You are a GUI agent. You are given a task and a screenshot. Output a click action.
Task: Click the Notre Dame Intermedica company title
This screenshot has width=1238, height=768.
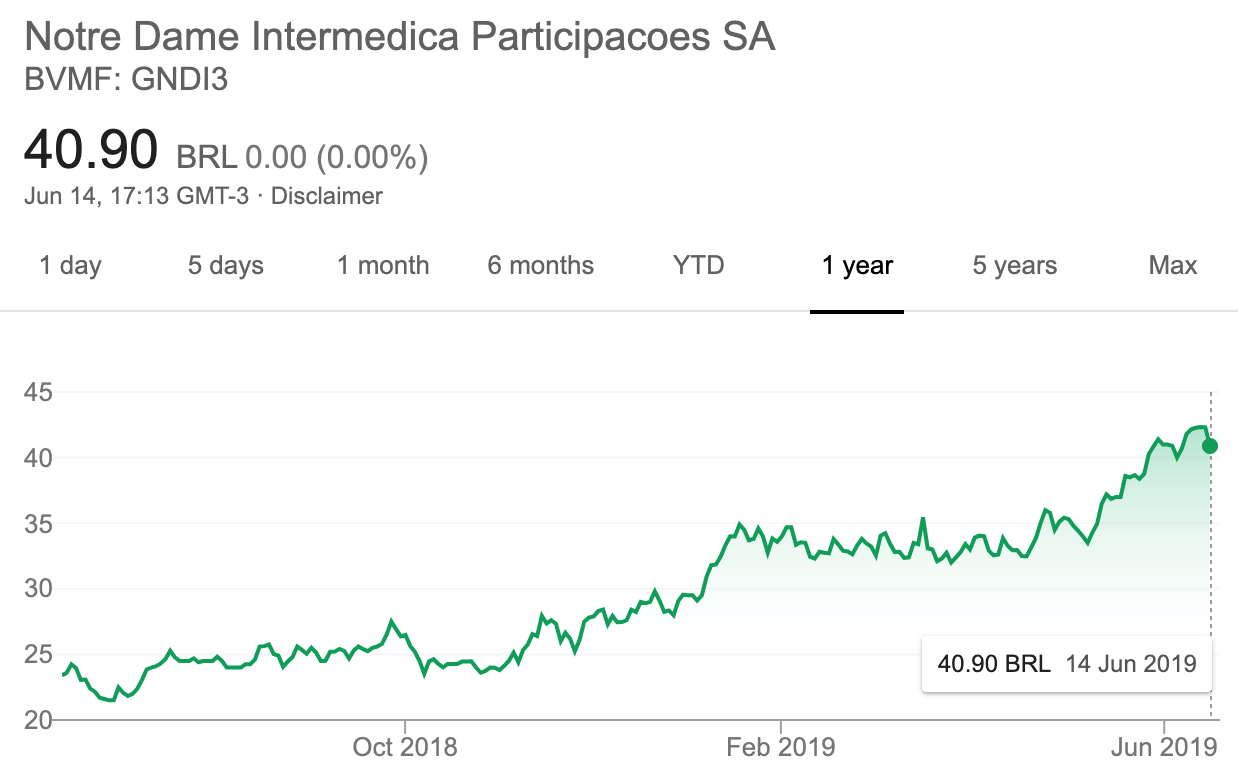point(400,37)
